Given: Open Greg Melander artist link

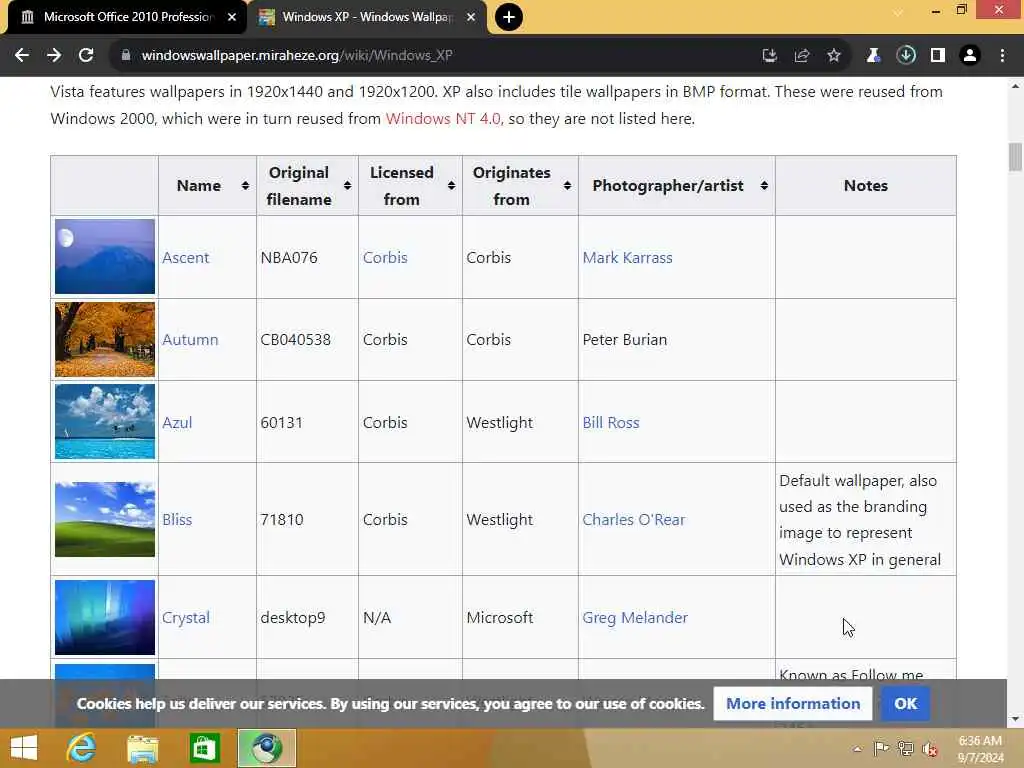Looking at the screenshot, I should tap(635, 618).
